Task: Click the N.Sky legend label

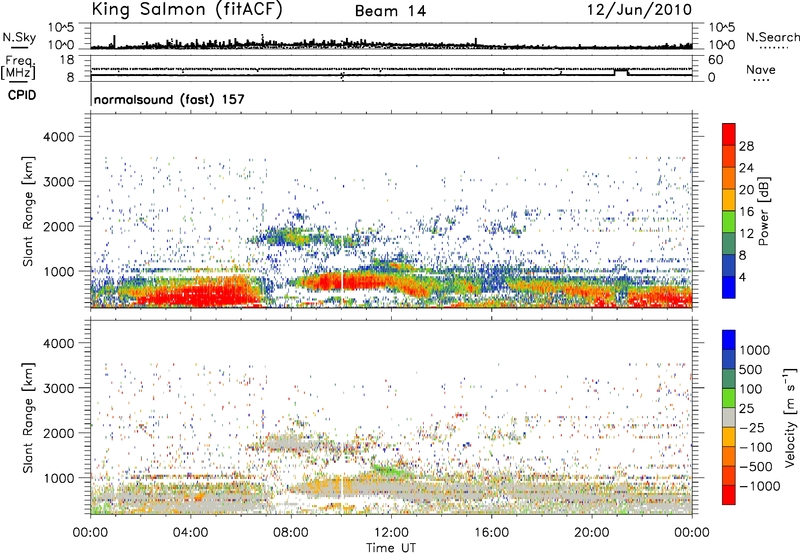Action: coord(19,37)
